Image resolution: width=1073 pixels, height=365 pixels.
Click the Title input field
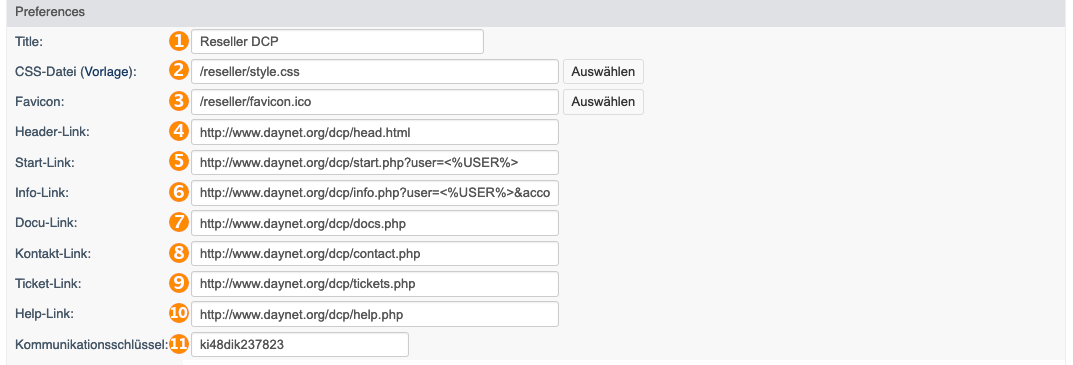click(337, 41)
